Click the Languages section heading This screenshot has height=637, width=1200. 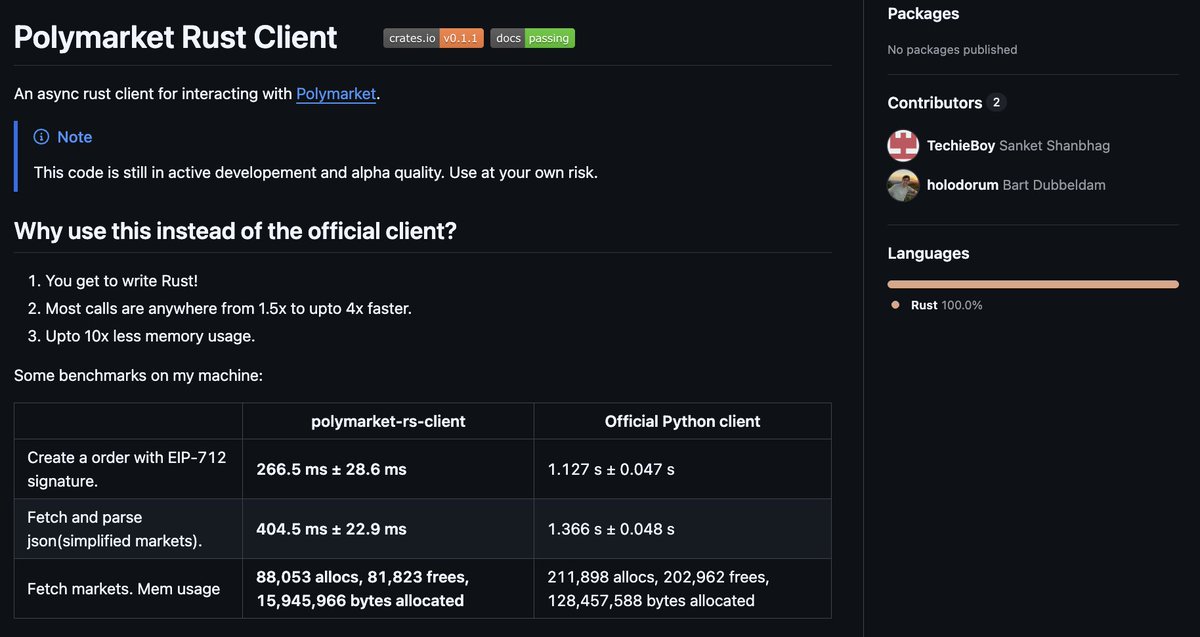pos(928,253)
